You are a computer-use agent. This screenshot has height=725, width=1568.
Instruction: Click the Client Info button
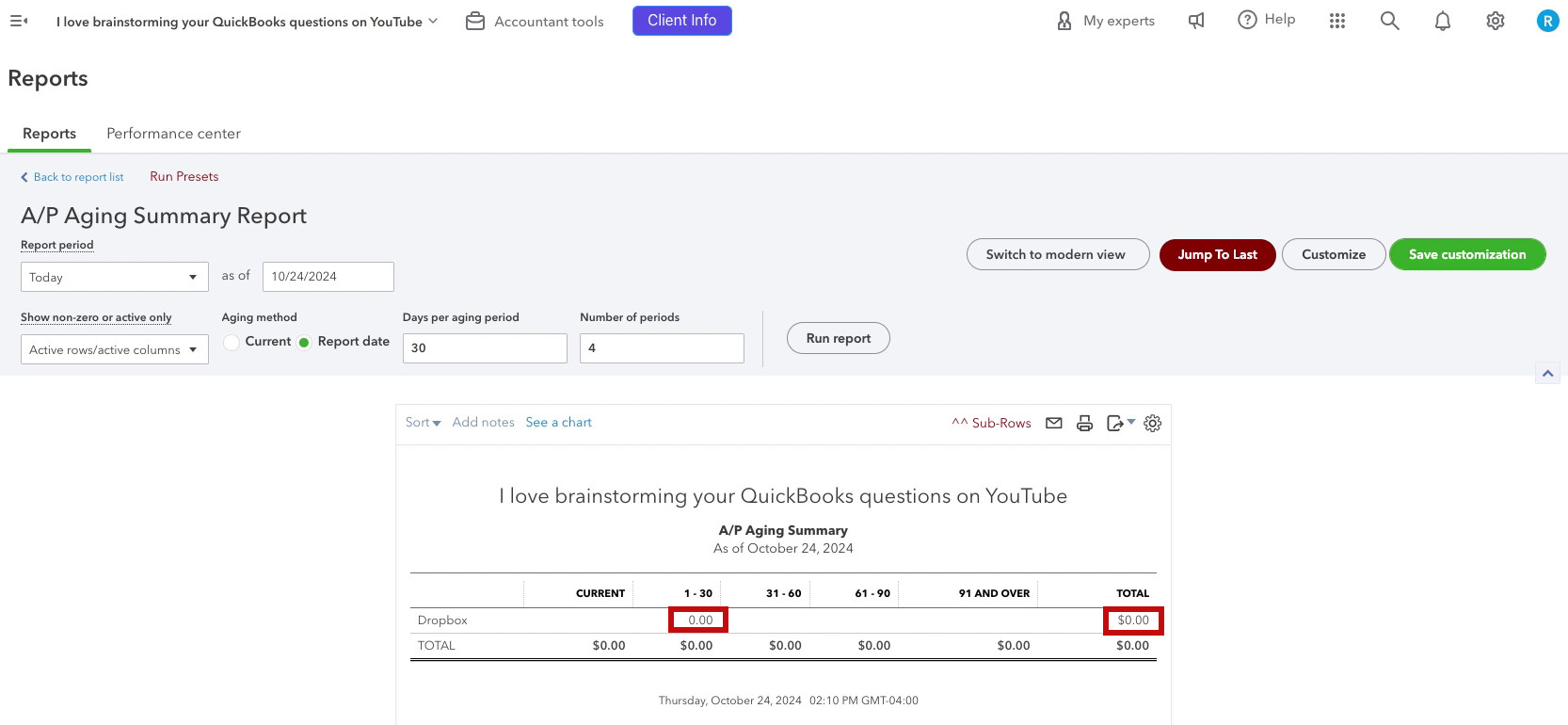point(682,21)
